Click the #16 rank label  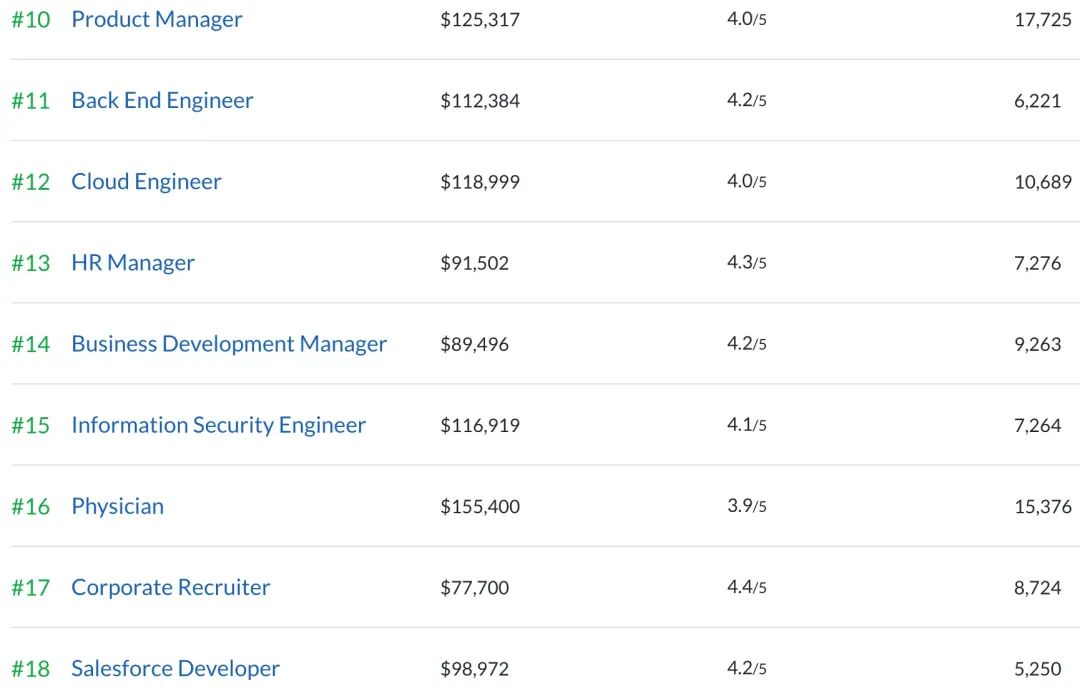tap(30, 507)
